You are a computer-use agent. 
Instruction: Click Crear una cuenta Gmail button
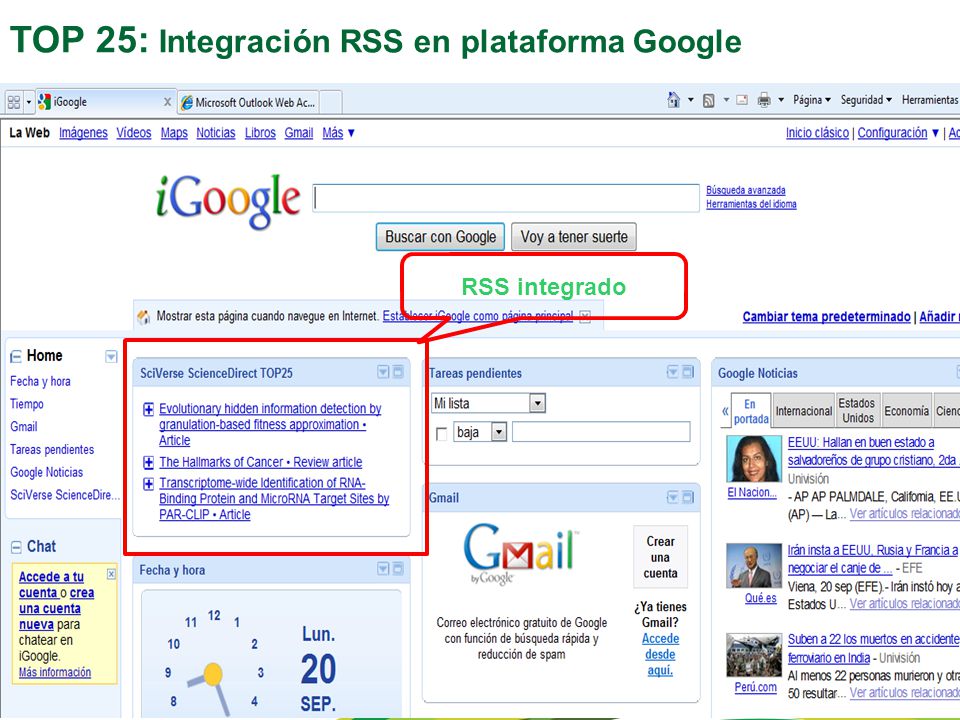tap(660, 557)
